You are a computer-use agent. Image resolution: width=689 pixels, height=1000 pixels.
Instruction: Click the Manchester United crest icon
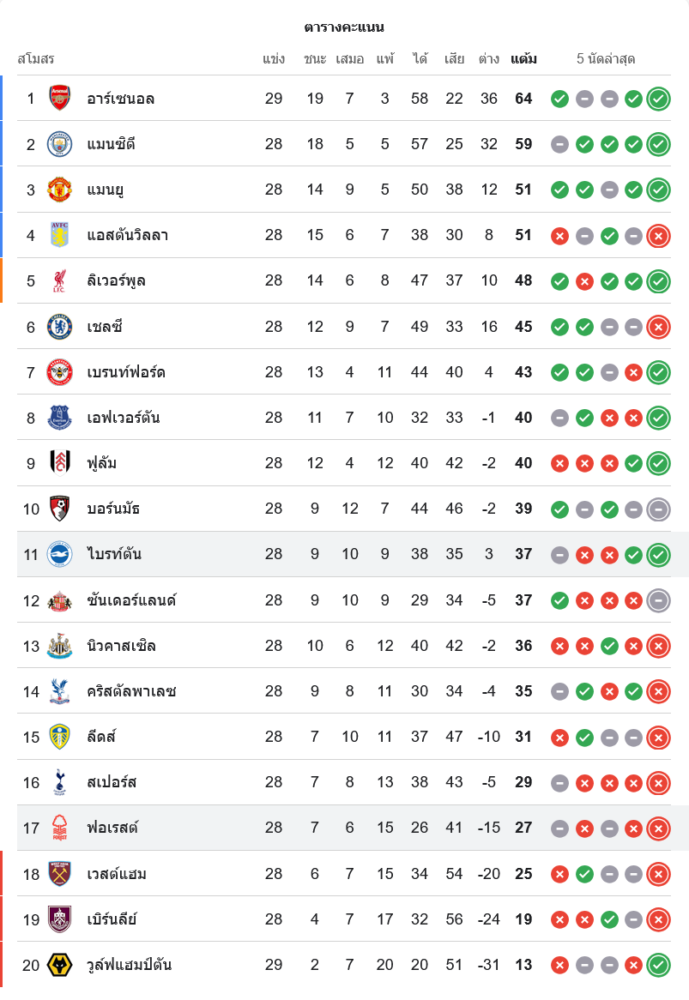click(x=60, y=189)
